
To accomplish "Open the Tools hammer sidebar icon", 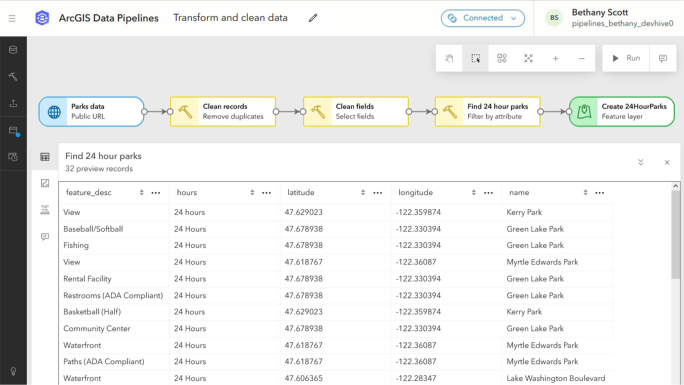I will [x=13, y=77].
